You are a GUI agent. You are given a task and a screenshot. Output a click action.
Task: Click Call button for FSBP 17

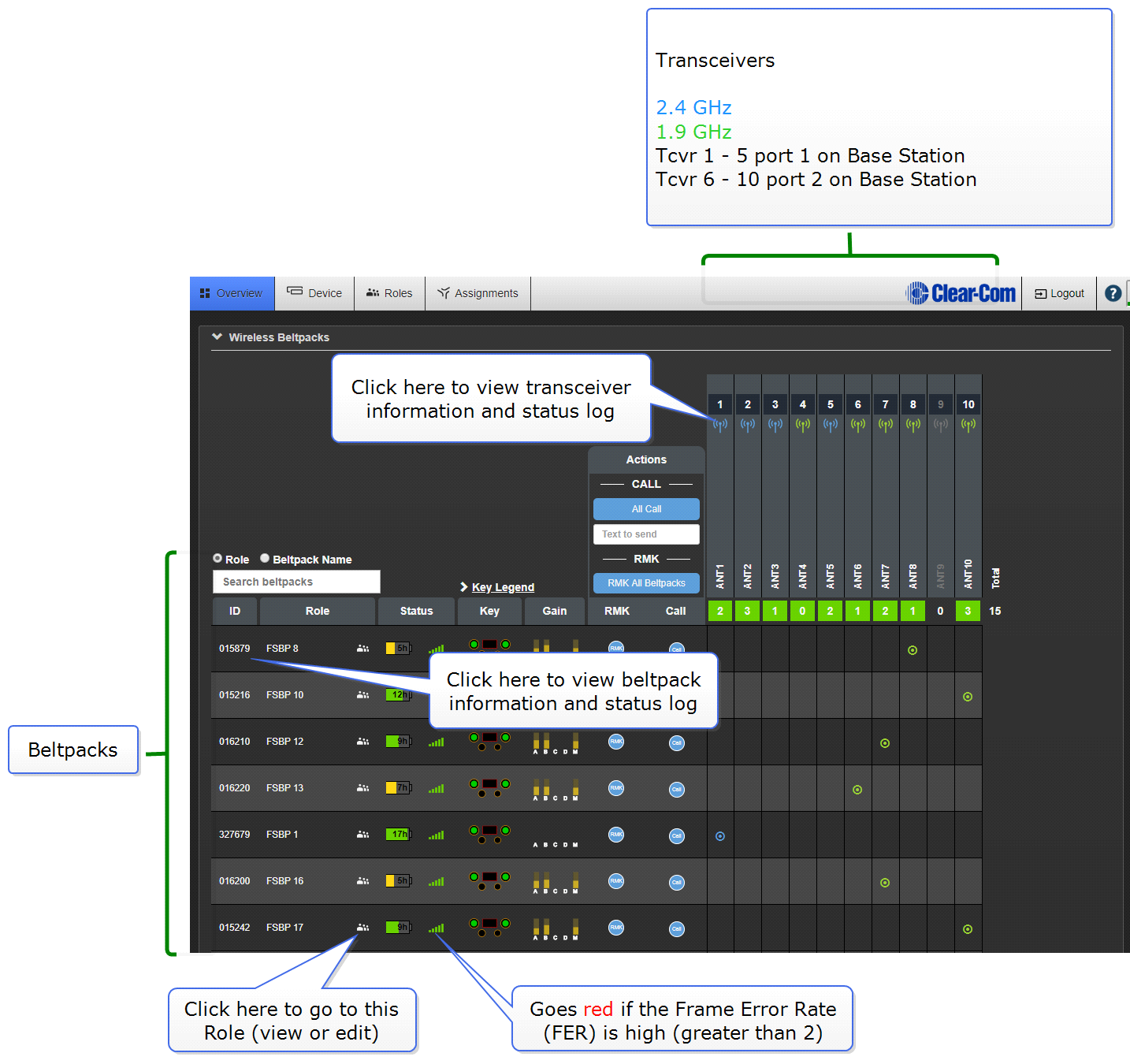click(x=677, y=928)
